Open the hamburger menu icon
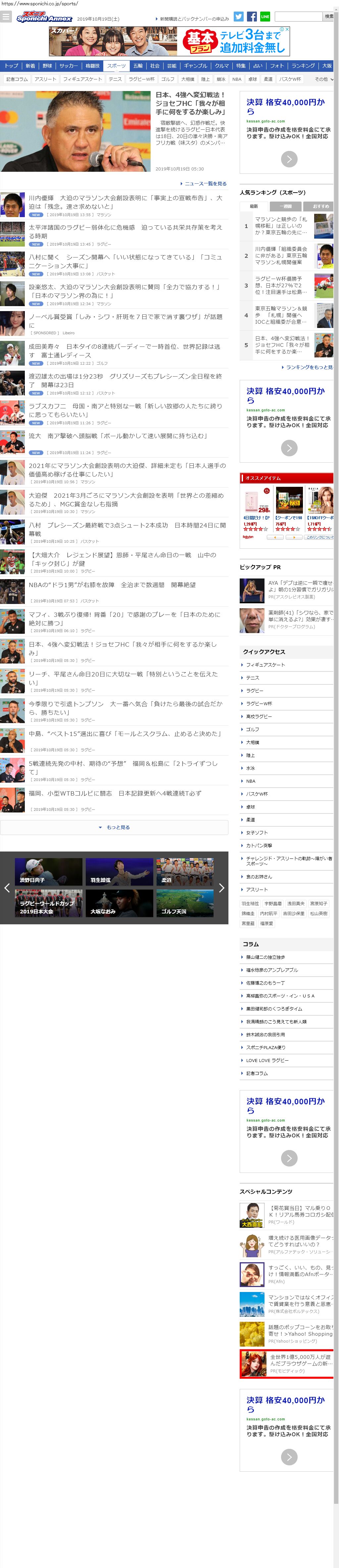 tap(6, 17)
